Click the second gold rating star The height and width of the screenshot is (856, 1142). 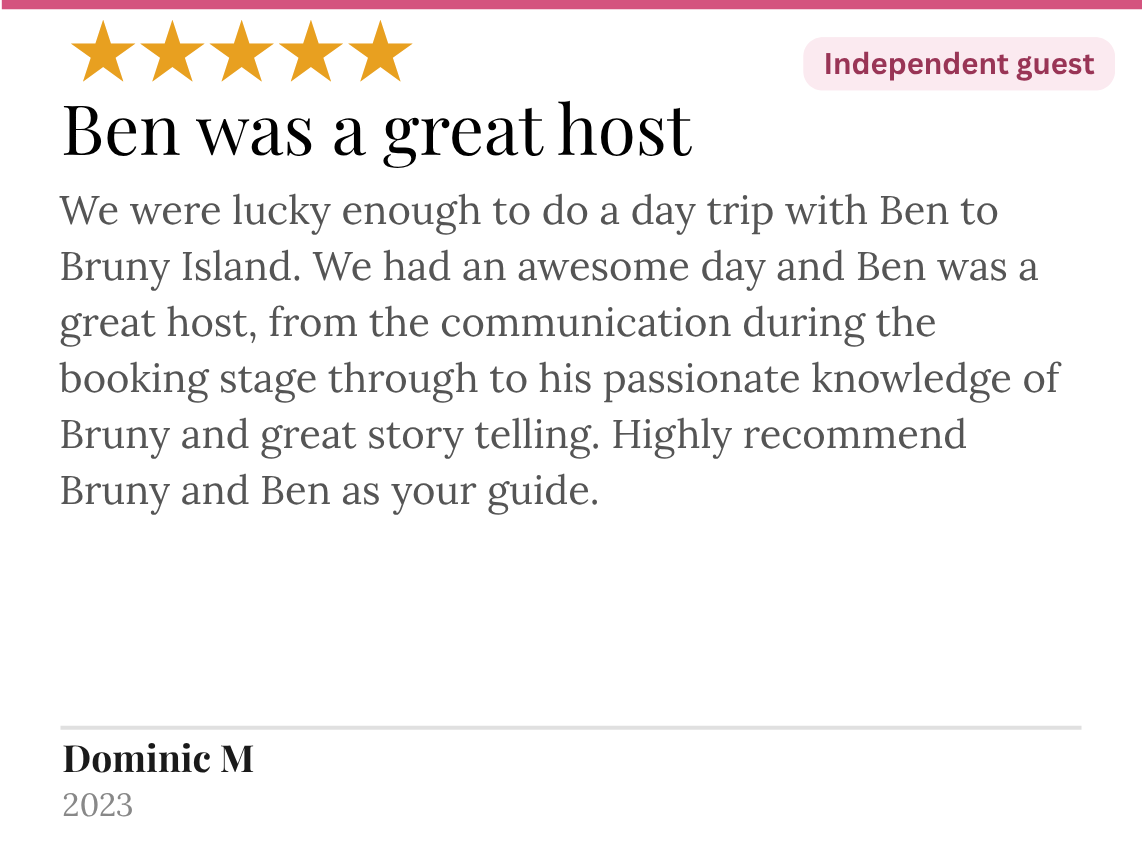tap(172, 51)
